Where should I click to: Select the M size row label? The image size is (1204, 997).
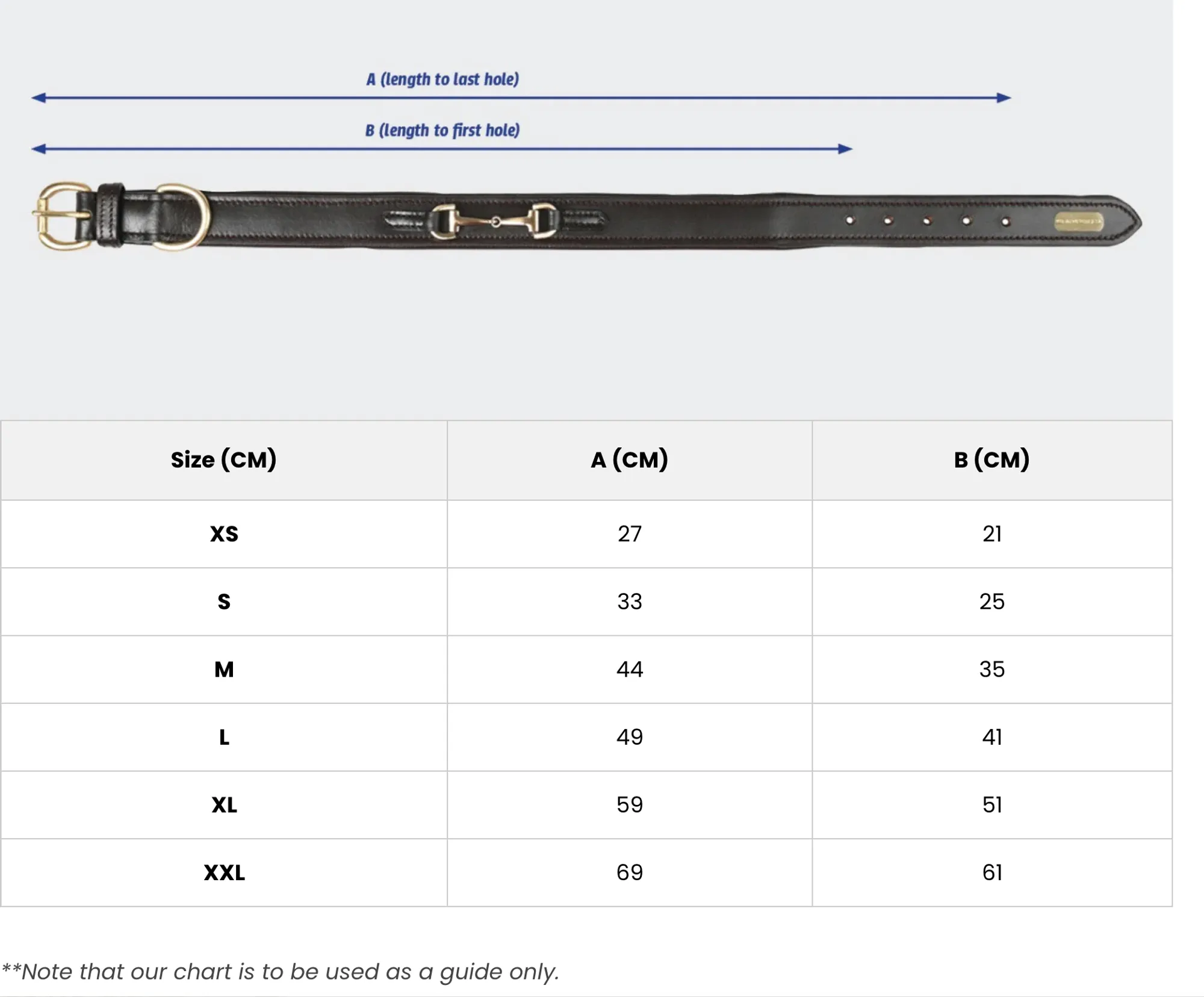click(x=224, y=669)
